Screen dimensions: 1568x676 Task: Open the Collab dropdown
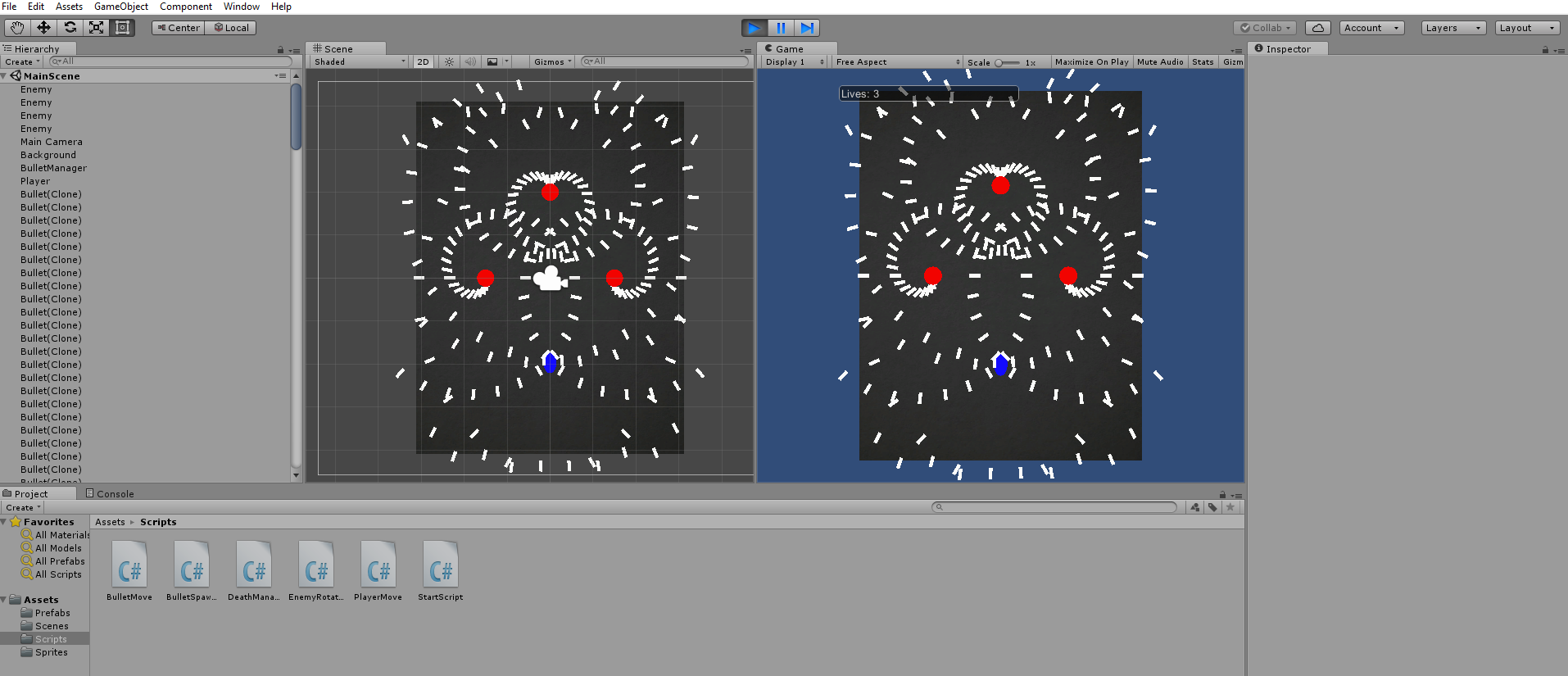coord(1265,28)
